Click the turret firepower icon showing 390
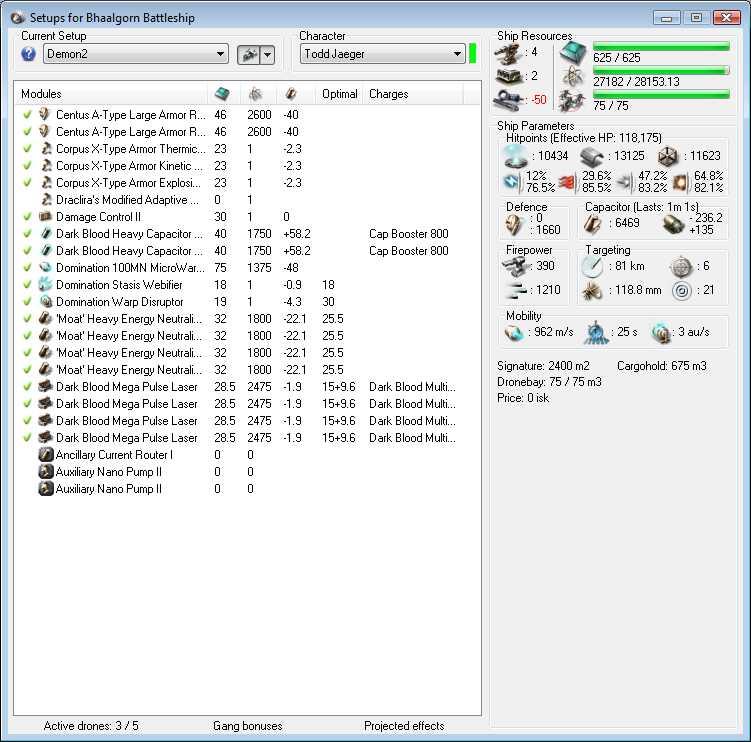Screen dimensions: 751x742 (x=515, y=266)
